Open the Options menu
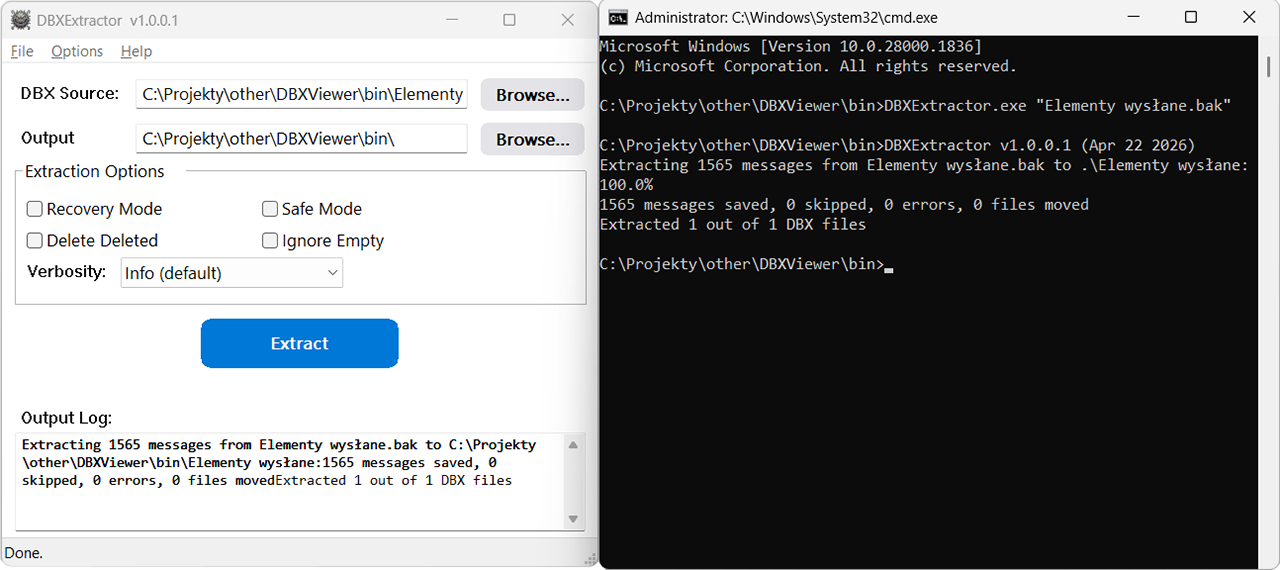The height and width of the screenshot is (570, 1280). 77,51
